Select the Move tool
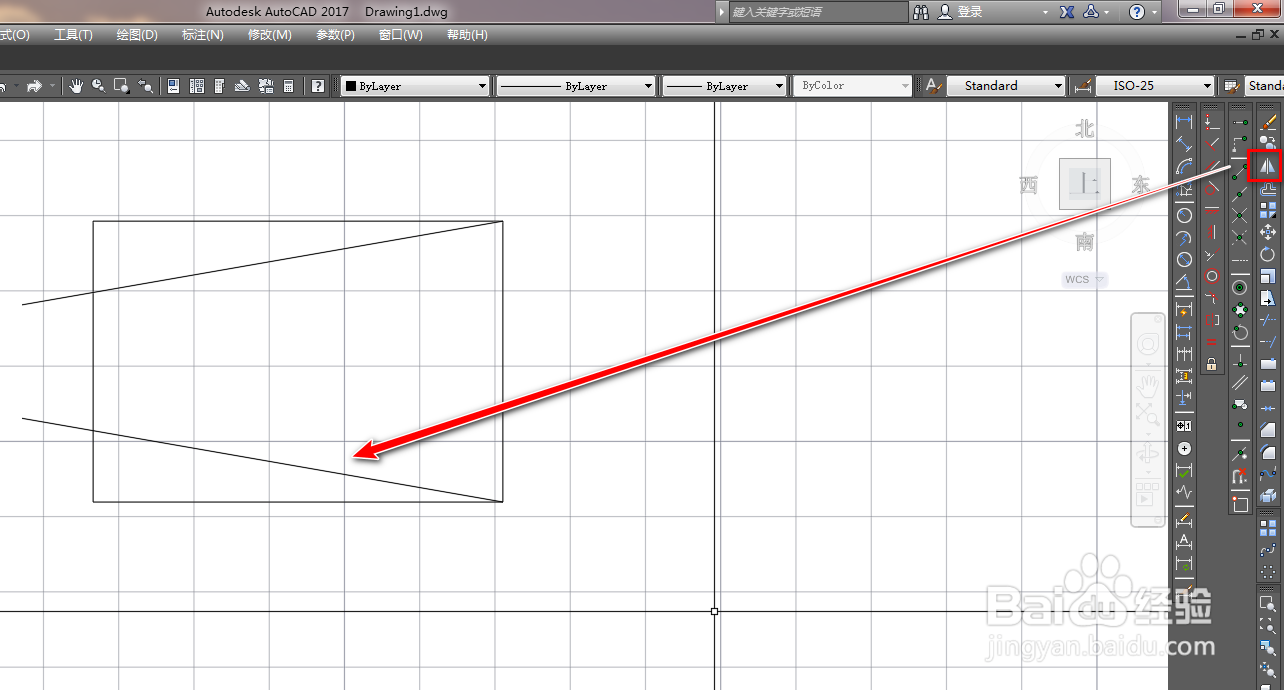Screen dimensions: 1284x690 tap(1268, 232)
